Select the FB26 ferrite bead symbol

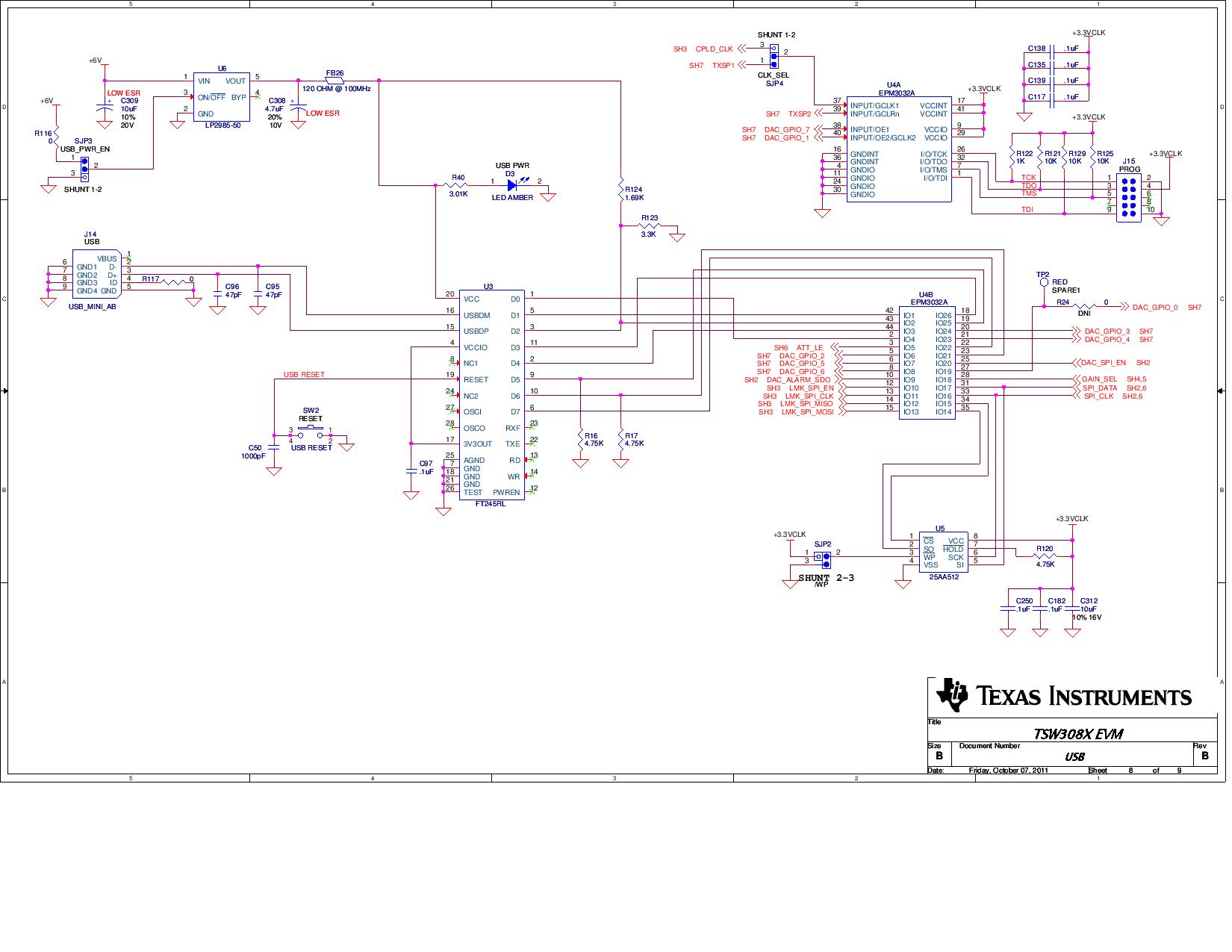click(x=335, y=80)
